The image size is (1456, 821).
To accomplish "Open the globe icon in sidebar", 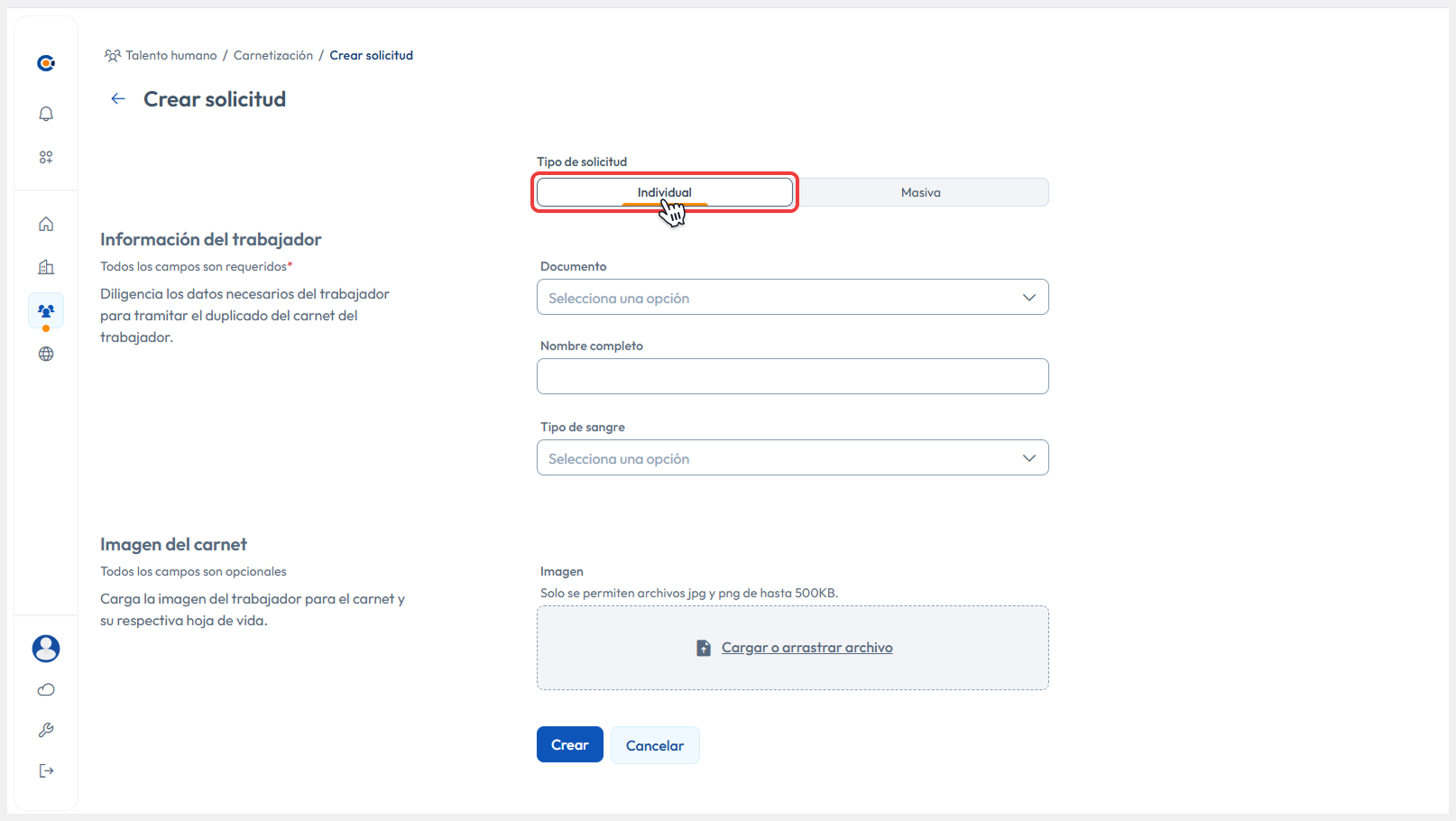I will [46, 354].
